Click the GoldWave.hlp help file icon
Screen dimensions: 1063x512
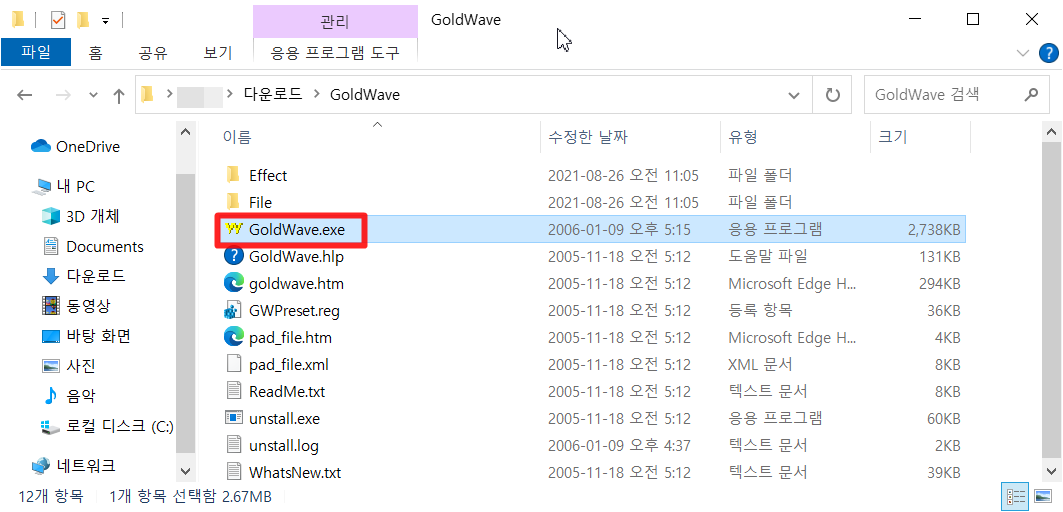coord(234,256)
